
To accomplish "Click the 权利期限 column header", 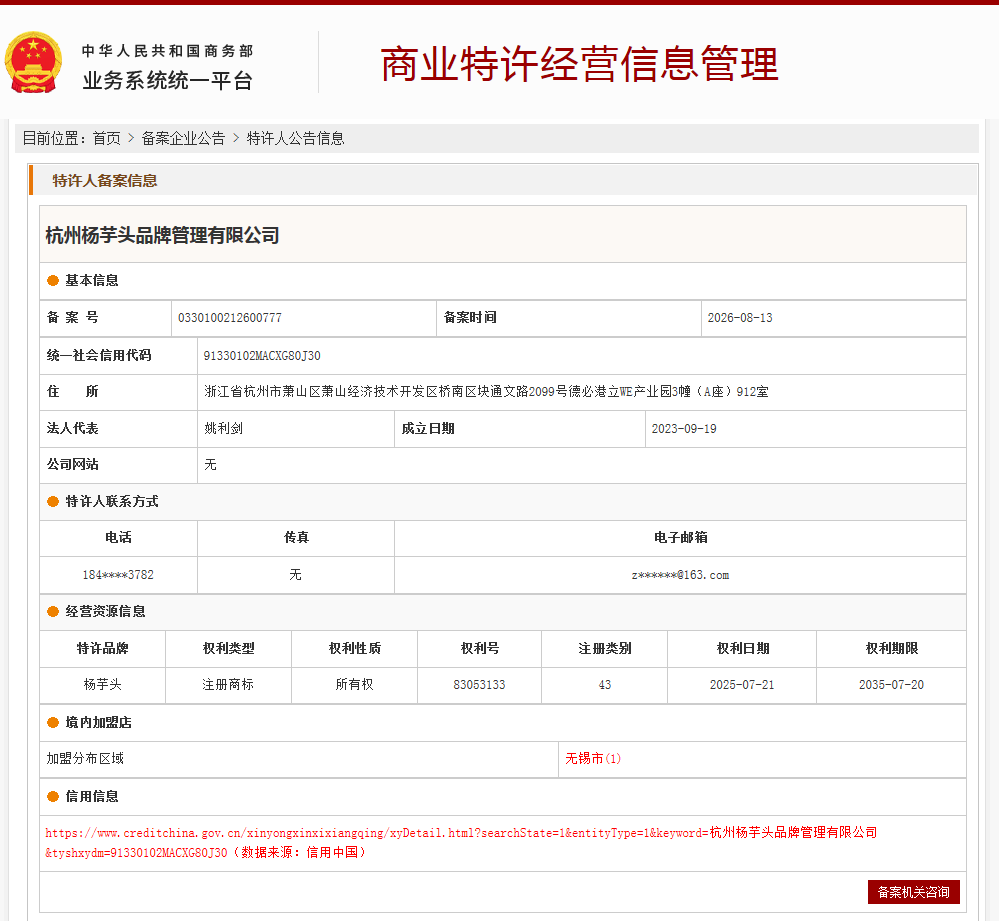I will (x=892, y=648).
